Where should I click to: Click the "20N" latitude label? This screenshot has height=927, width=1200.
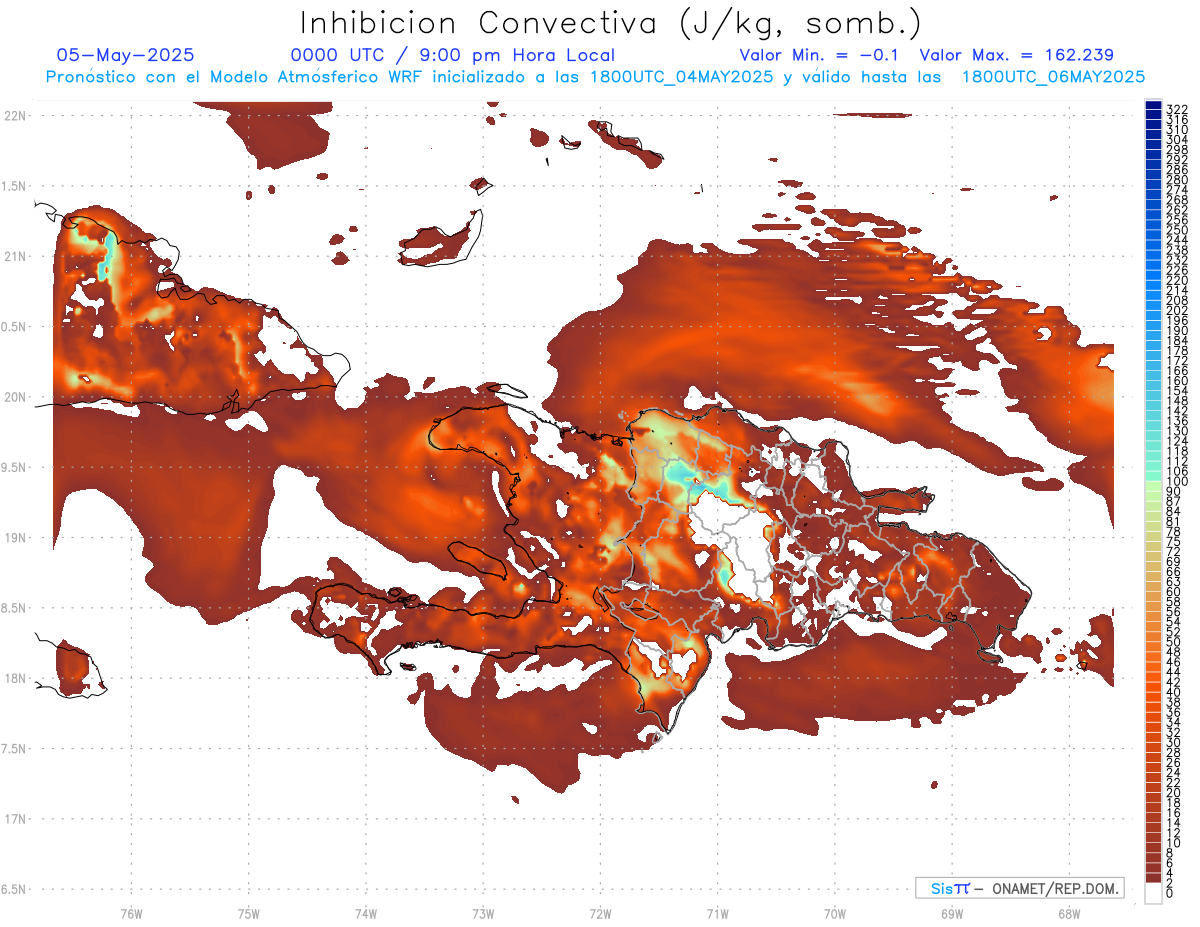[x=15, y=397]
